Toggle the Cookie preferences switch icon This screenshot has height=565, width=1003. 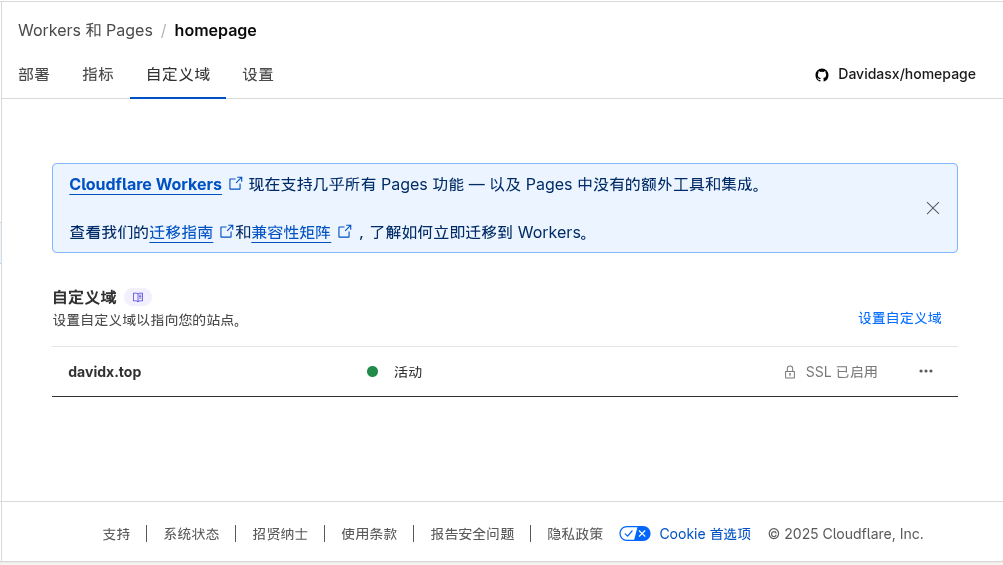635,534
